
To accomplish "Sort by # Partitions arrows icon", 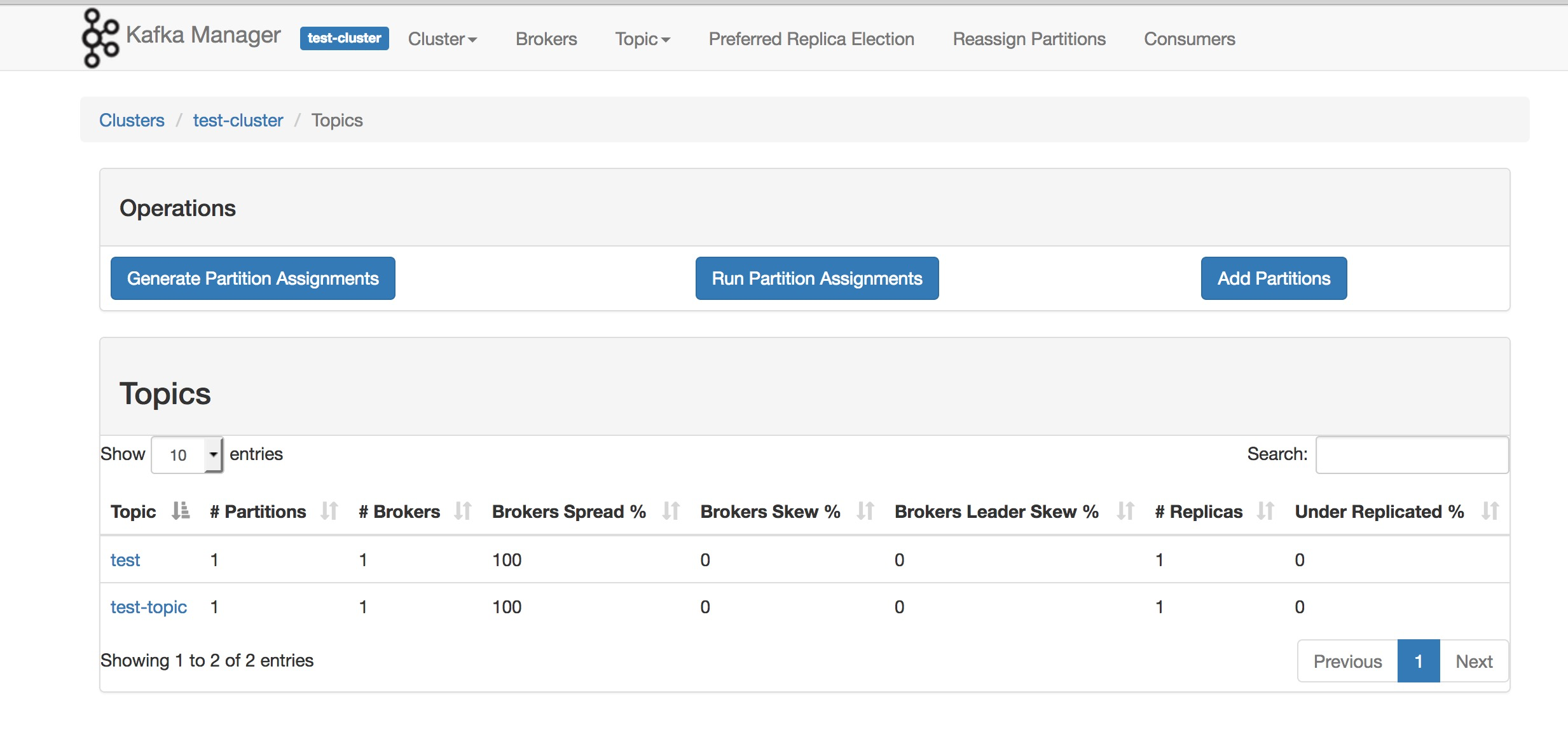I will (329, 511).
